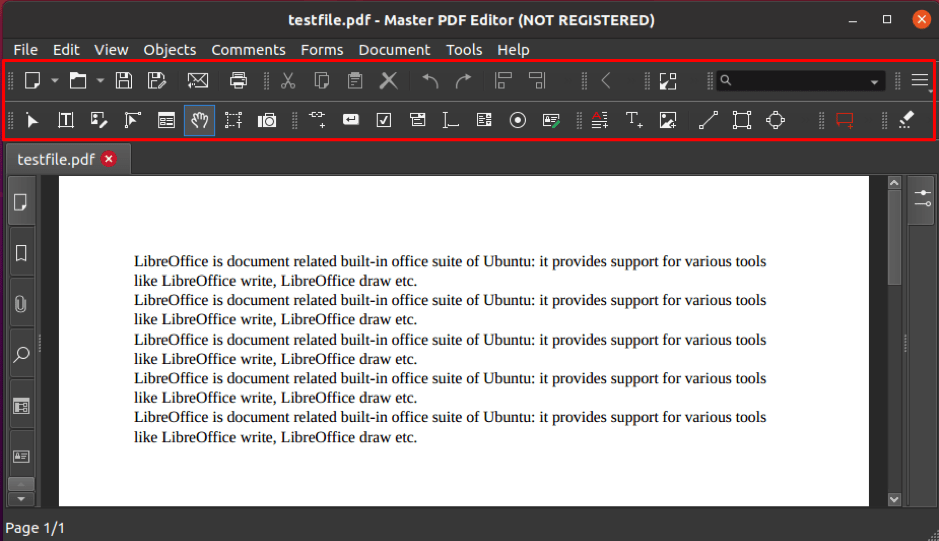939x541 pixels.
Task: Open the search field dropdown arrow
Action: (874, 81)
